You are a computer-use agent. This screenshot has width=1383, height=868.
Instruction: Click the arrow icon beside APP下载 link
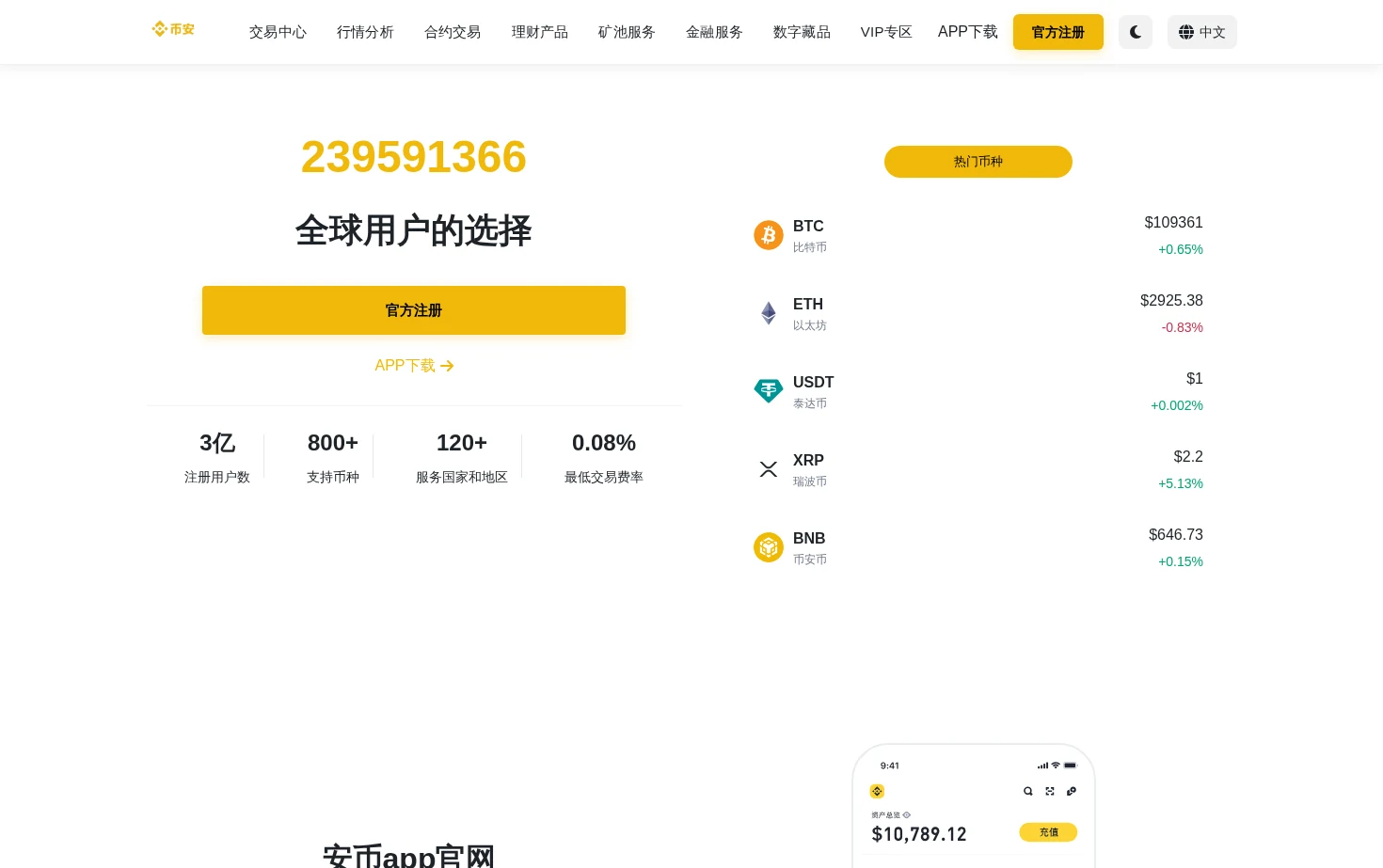pyautogui.click(x=447, y=366)
